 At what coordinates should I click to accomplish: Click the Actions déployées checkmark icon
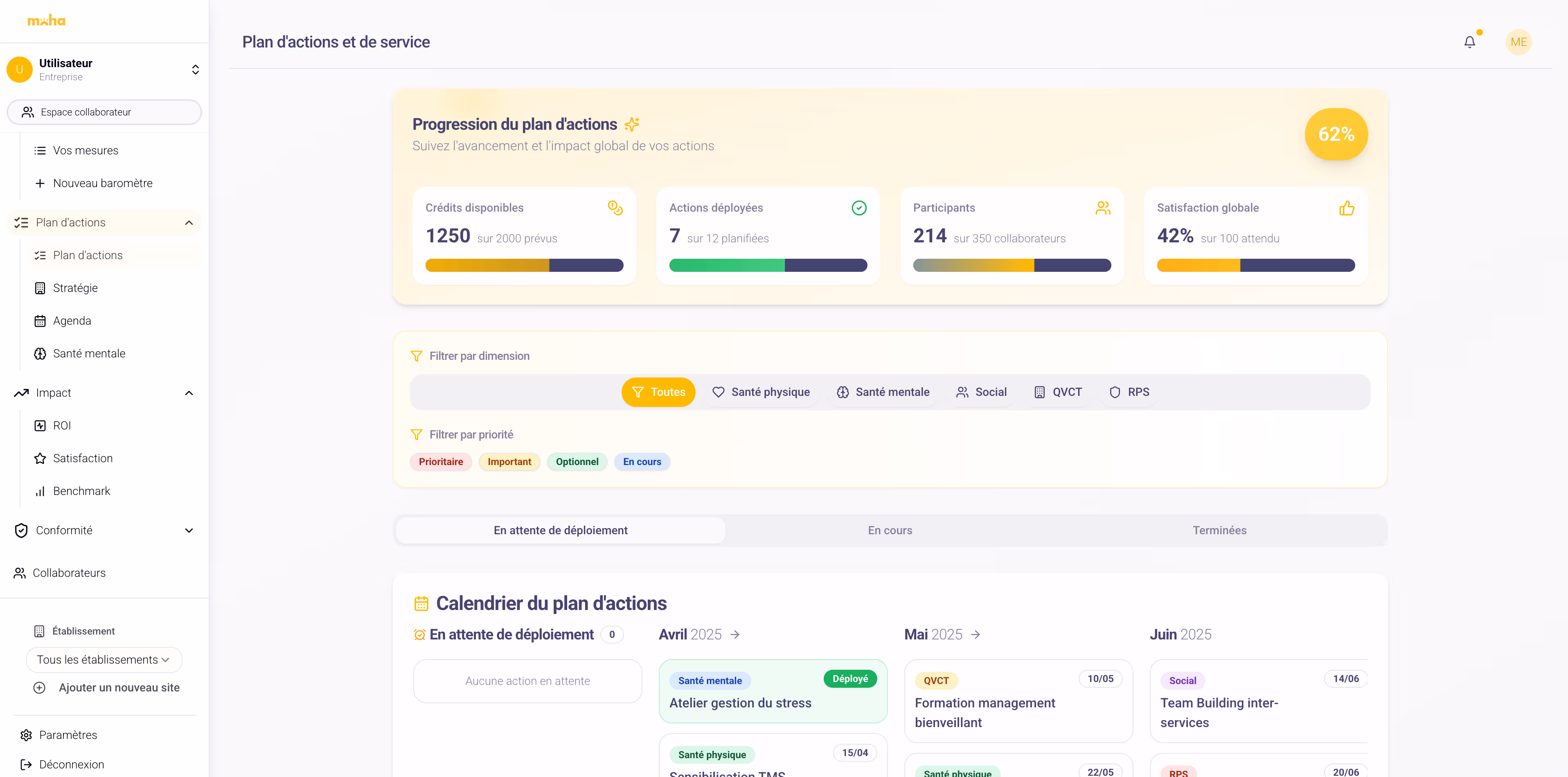(859, 208)
